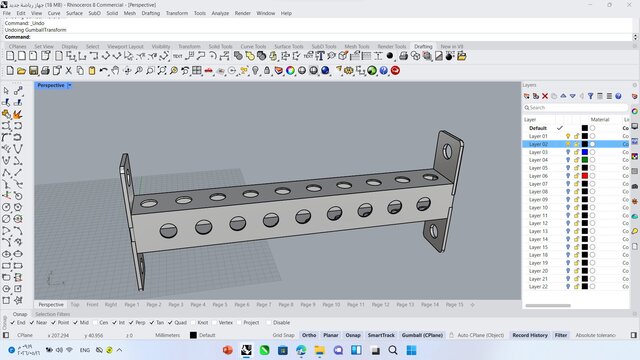Image resolution: width=640 pixels, height=360 pixels.
Task: Click the Move layer up triangle
Action: (x=563, y=96)
